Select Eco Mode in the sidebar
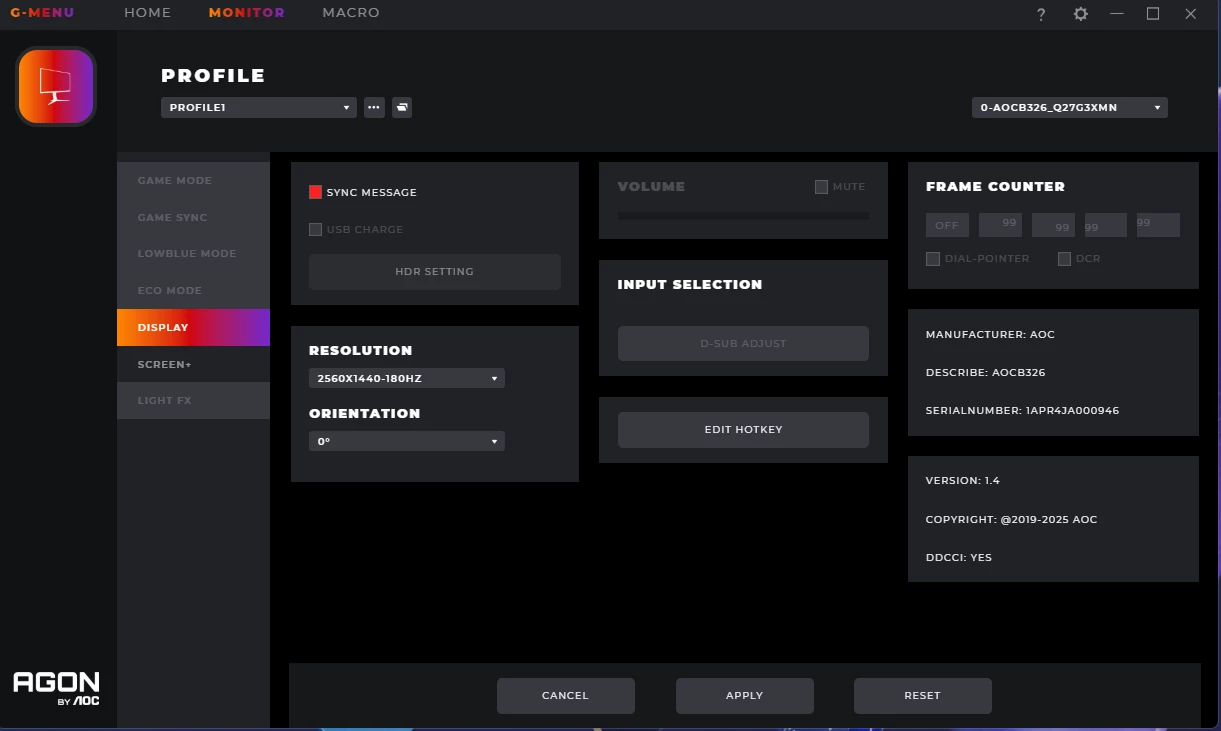 click(193, 290)
